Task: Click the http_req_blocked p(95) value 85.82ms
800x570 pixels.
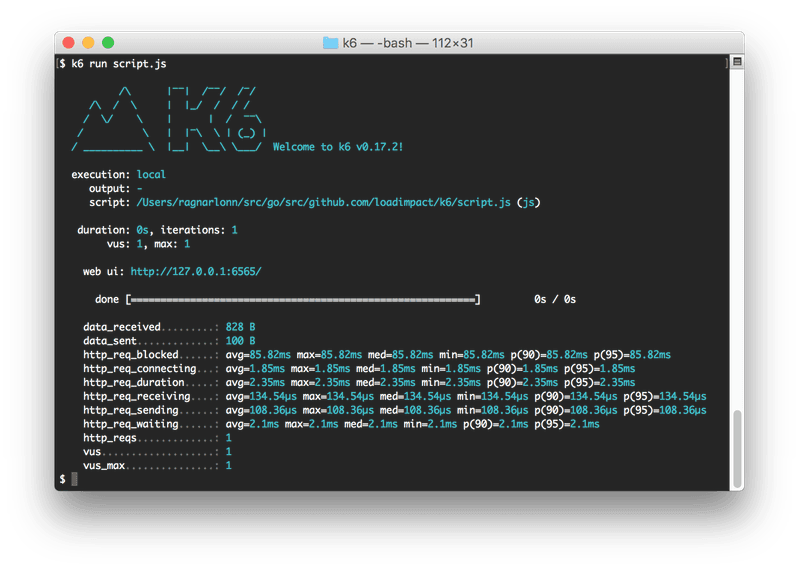Action: [x=650, y=355]
